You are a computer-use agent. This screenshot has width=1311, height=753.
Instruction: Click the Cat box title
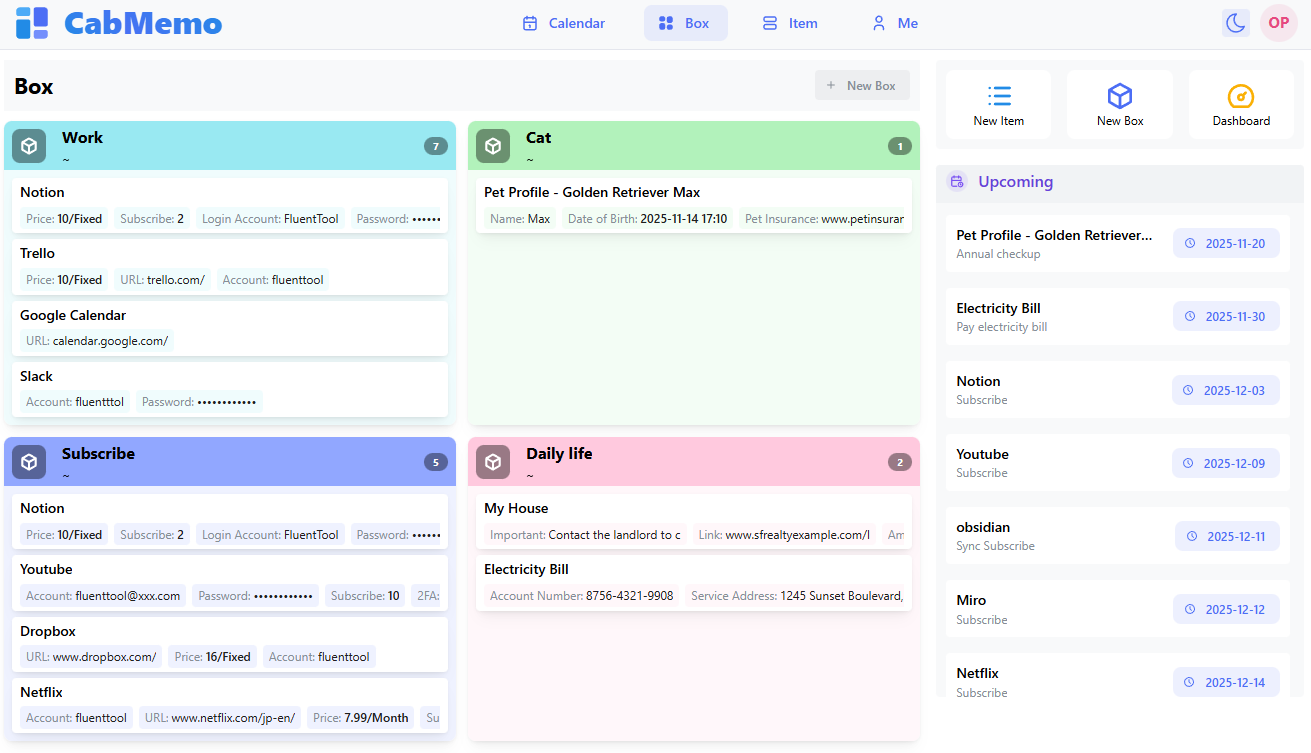click(538, 137)
